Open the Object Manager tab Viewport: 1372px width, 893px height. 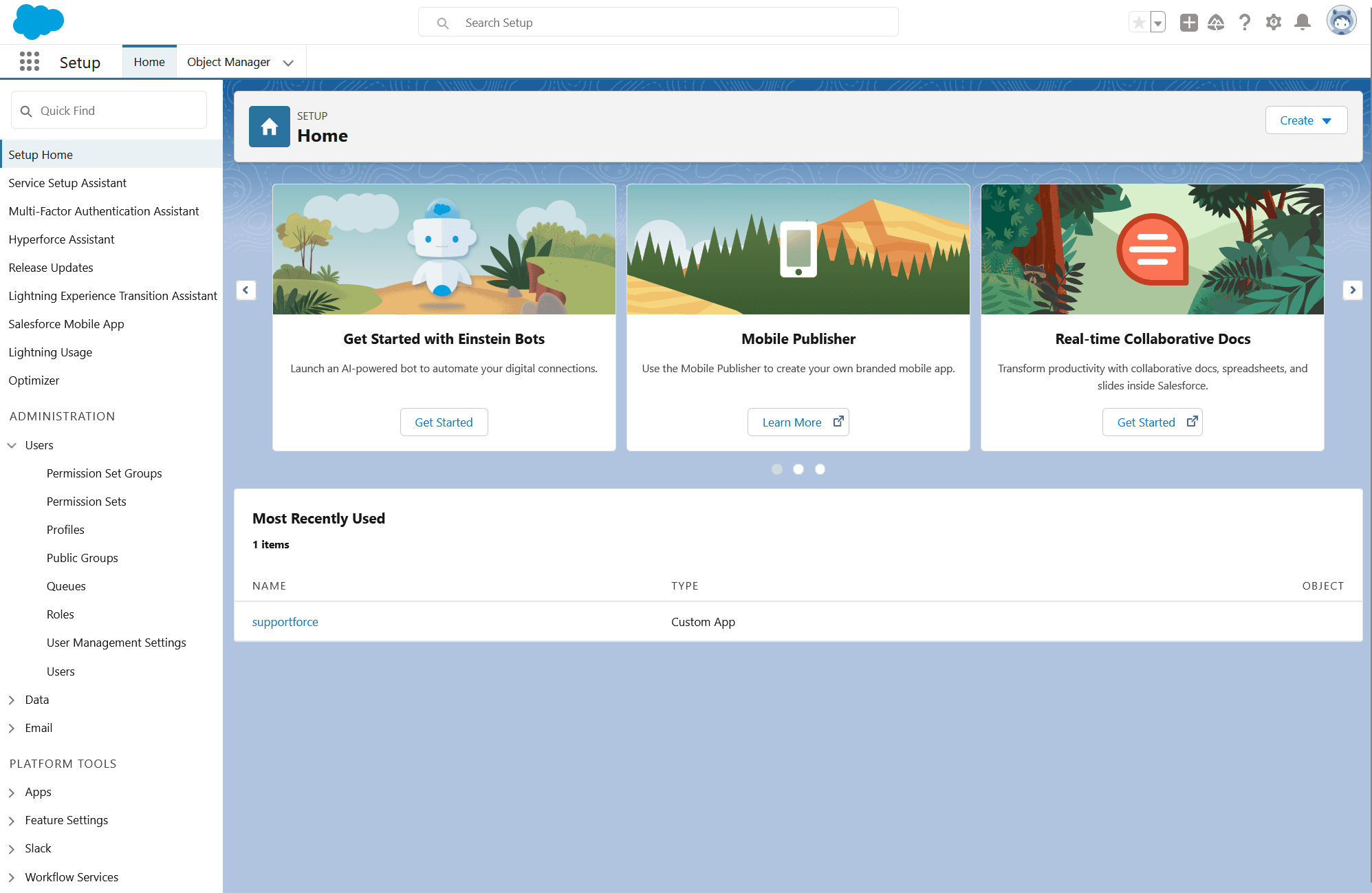[228, 62]
